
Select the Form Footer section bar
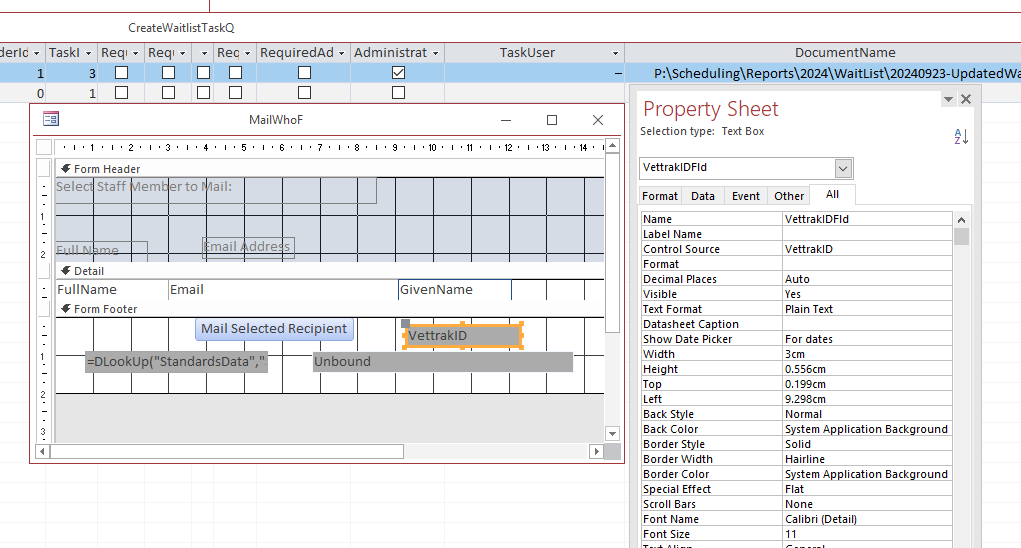point(329,309)
